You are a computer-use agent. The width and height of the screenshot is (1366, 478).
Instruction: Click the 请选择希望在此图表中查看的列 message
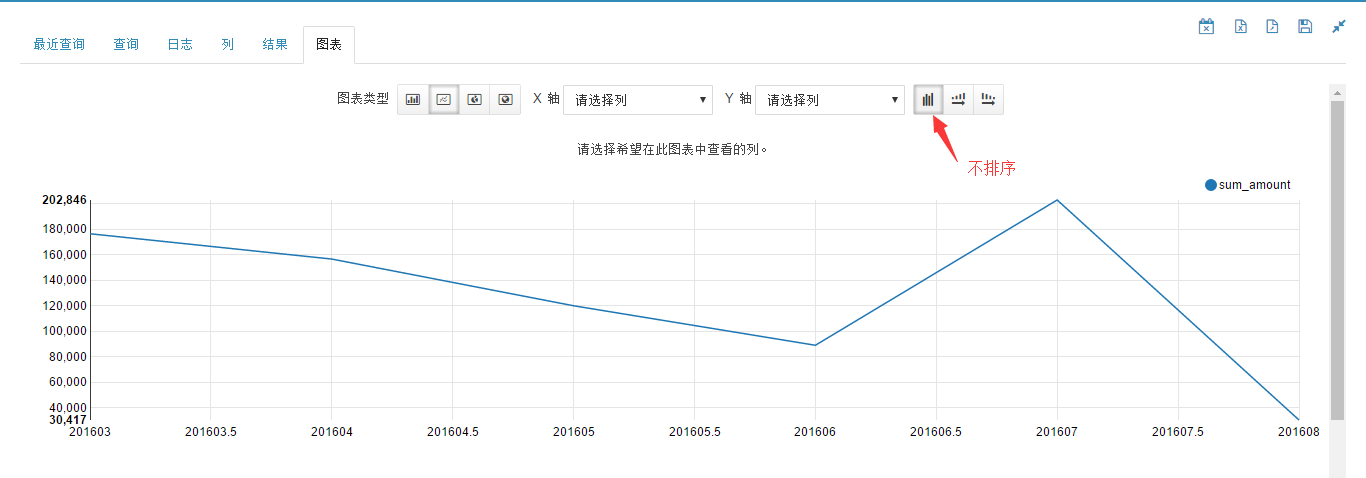673,150
